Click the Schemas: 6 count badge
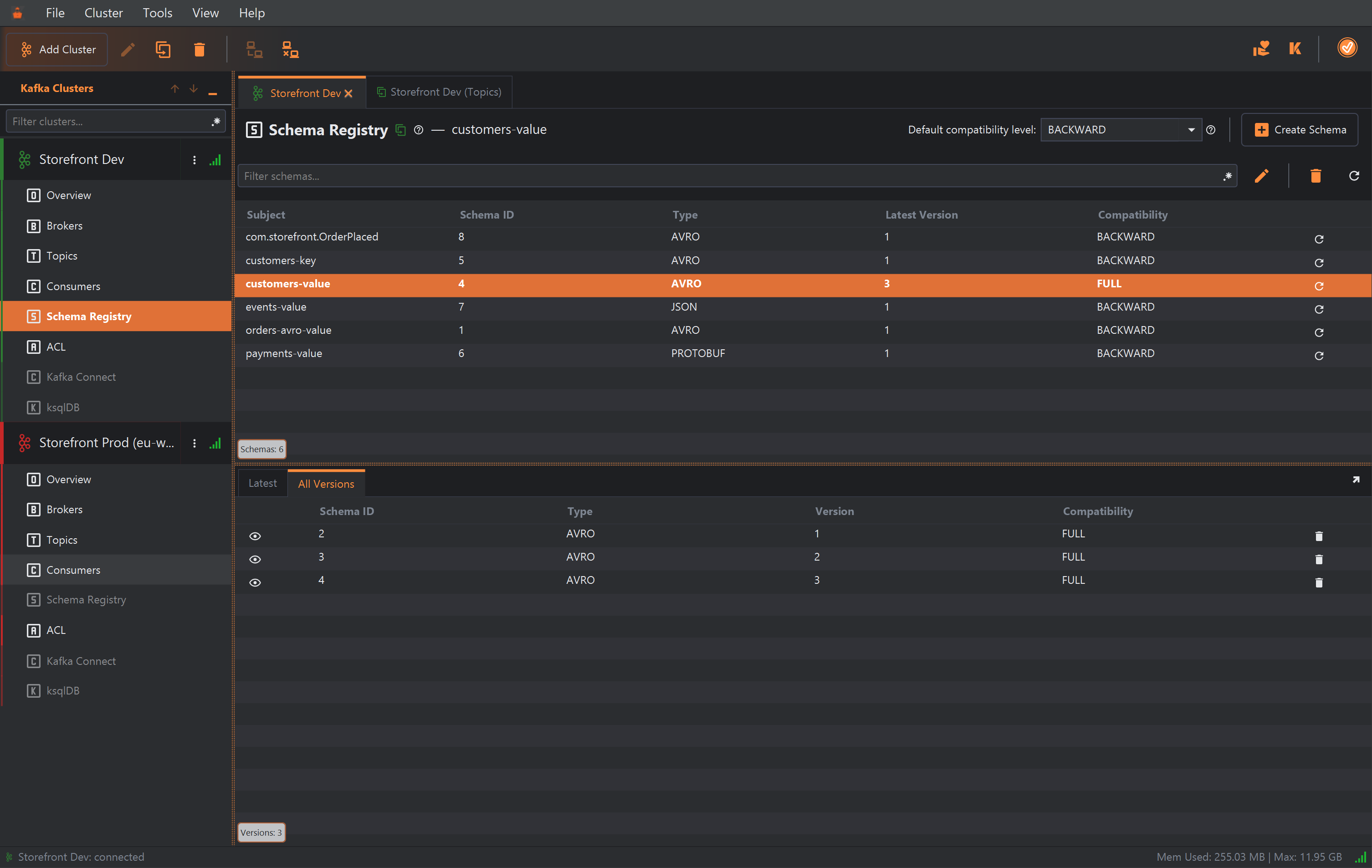This screenshot has height=868, width=1372. coord(261,449)
